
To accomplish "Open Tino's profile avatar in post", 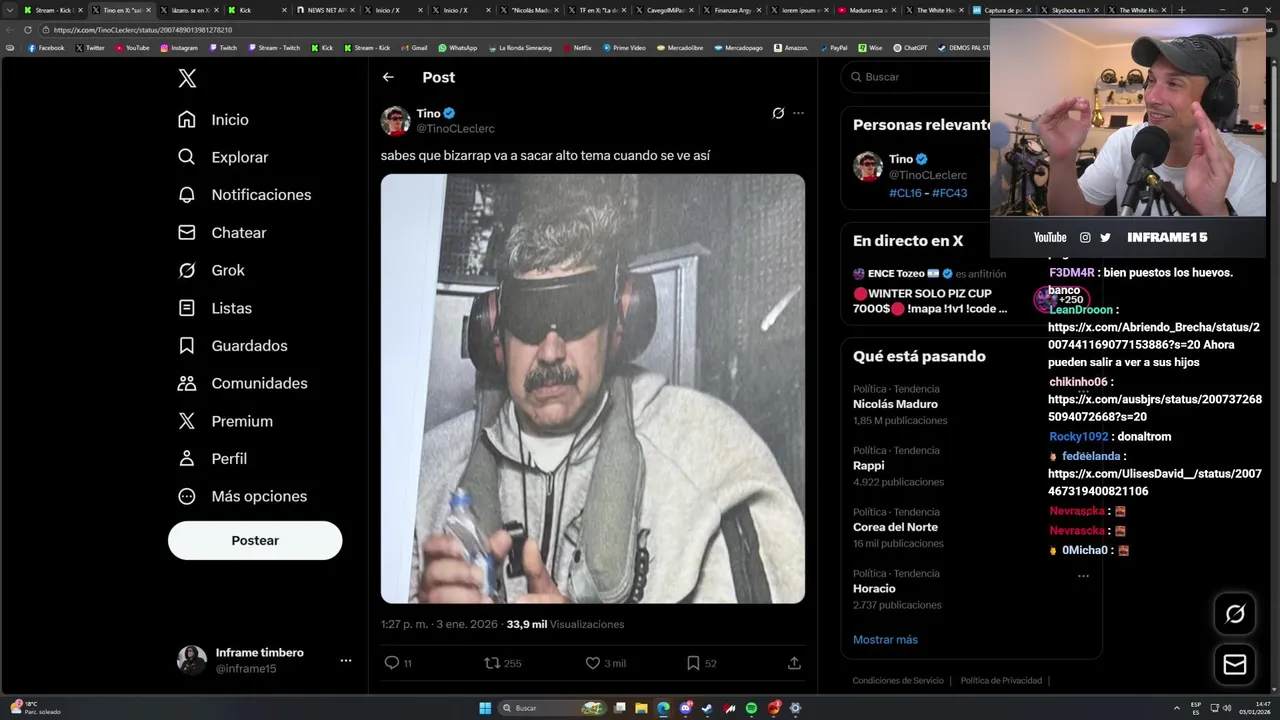I will point(395,121).
